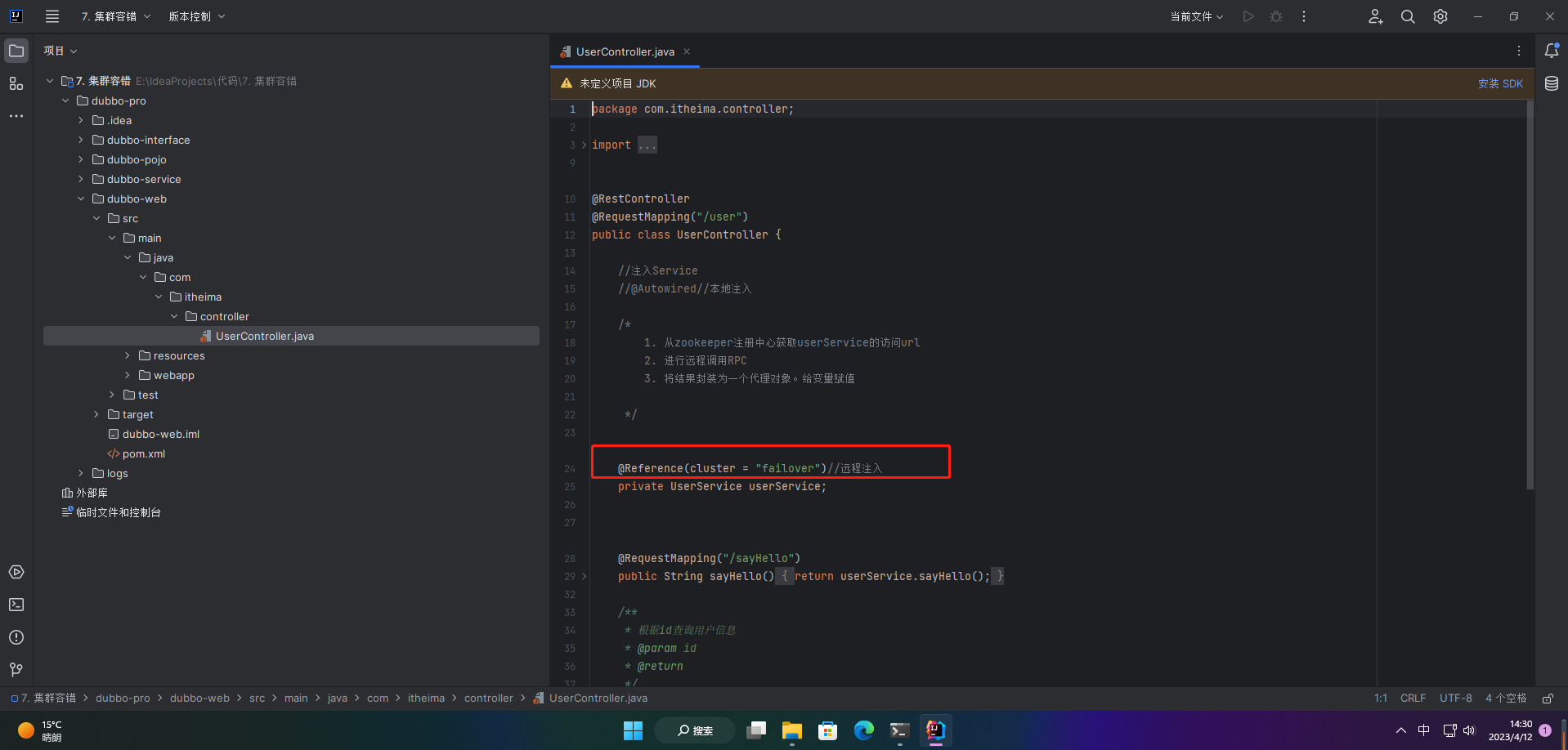Open the Problems tool window
Image resolution: width=1568 pixels, height=750 pixels.
point(16,637)
